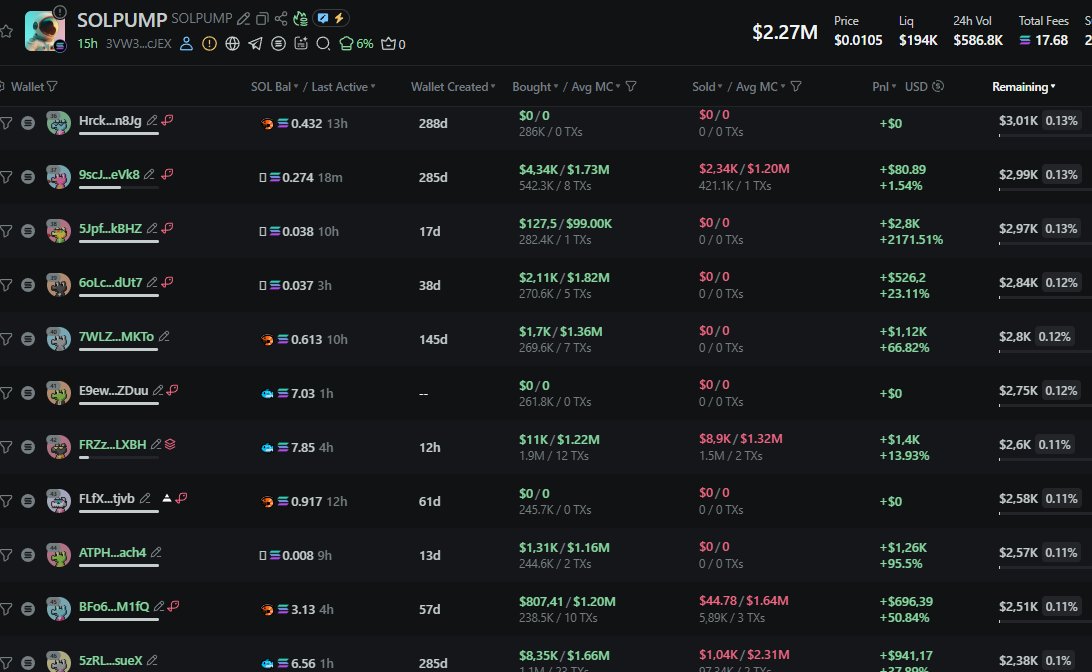Open the token website globe icon
Screen dimensions: 1092x672
[x=232, y=43]
